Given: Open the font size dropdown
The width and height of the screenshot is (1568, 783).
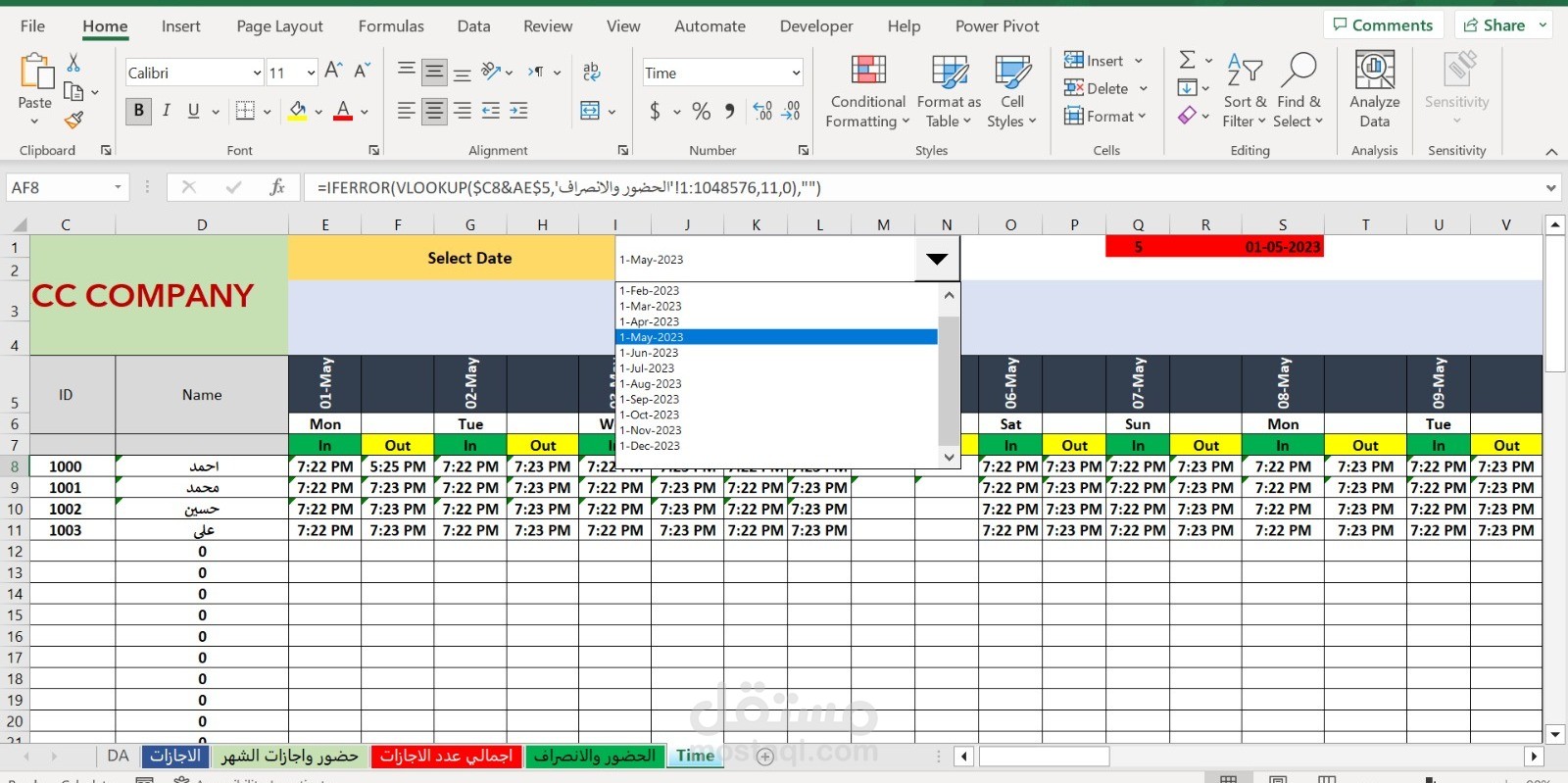Looking at the screenshot, I should click(312, 73).
